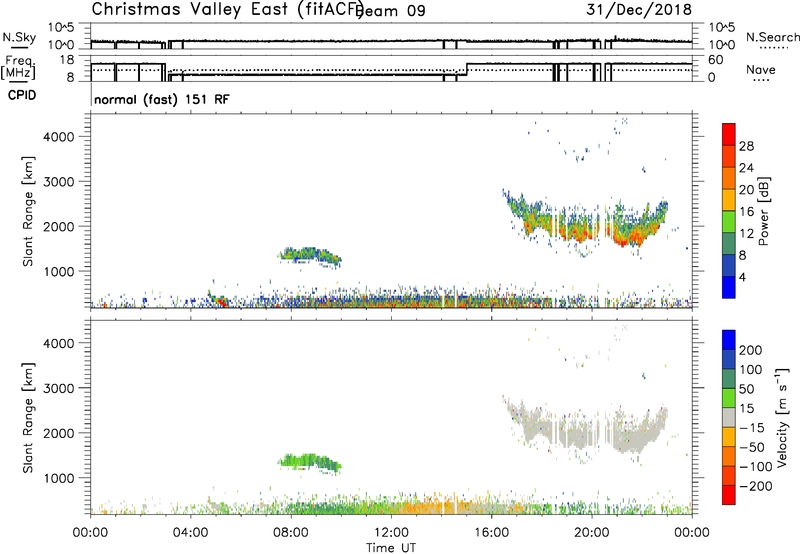This screenshot has width=800, height=554.
Task: Click the 'Velocity [m s⁻¹]' colorbar label
Action: (781, 417)
